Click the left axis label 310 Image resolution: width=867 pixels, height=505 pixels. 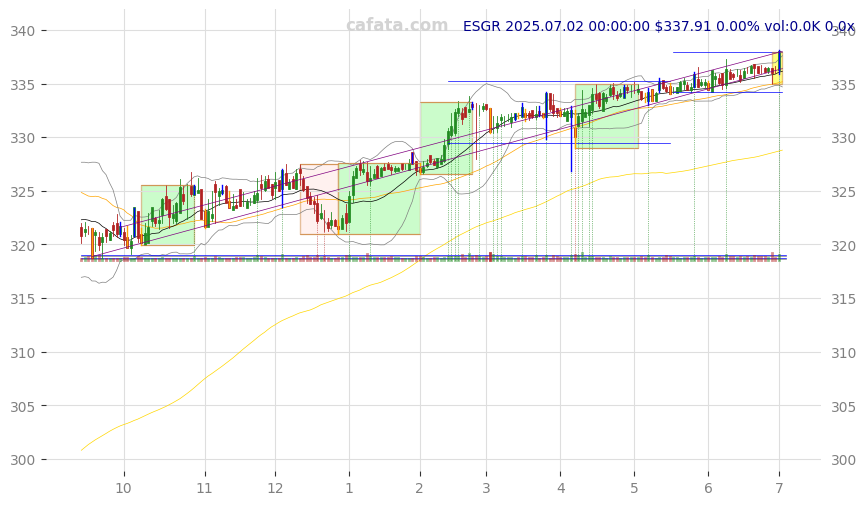tap(23, 353)
